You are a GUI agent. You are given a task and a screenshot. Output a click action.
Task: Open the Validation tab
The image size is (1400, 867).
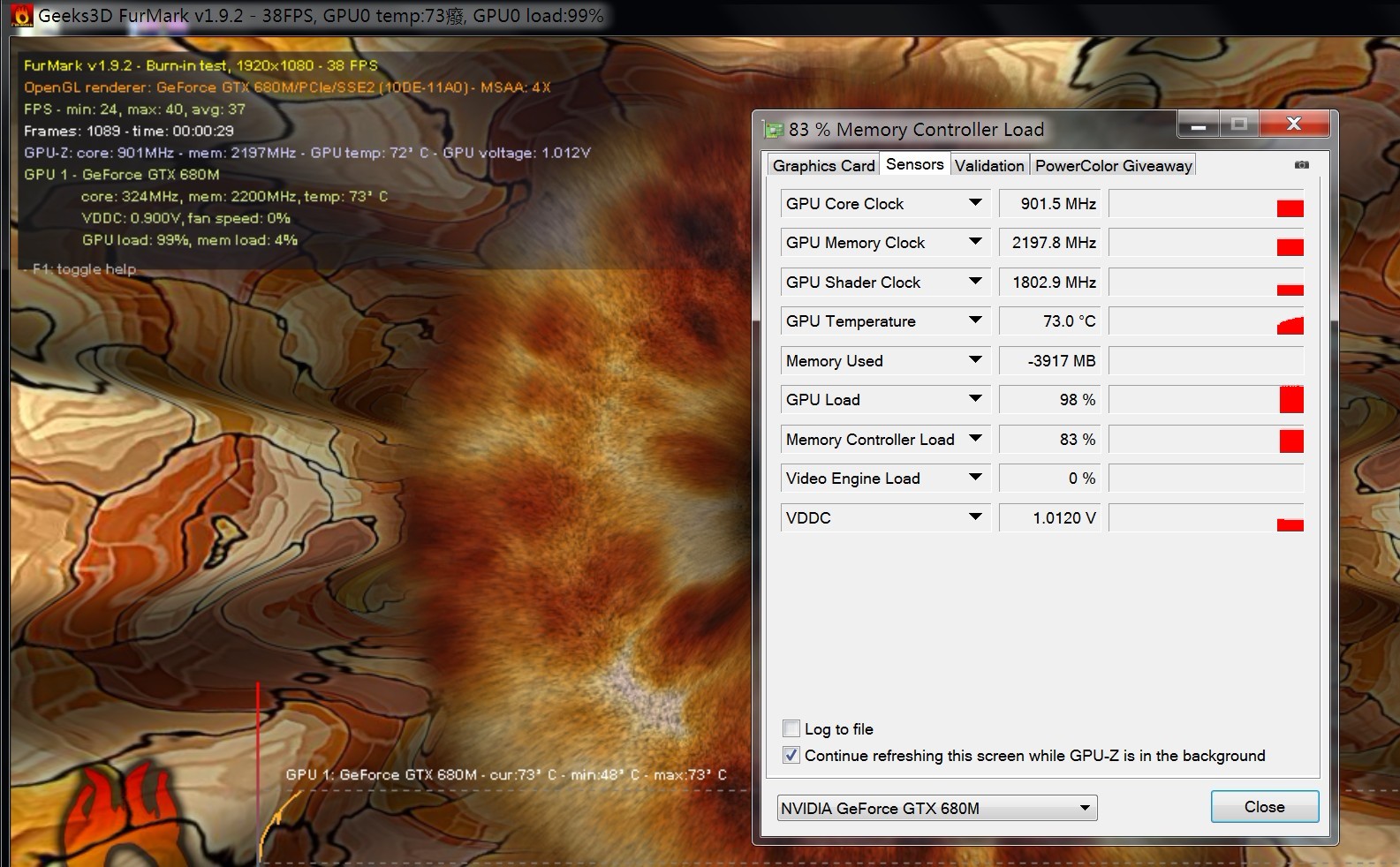[x=989, y=165]
